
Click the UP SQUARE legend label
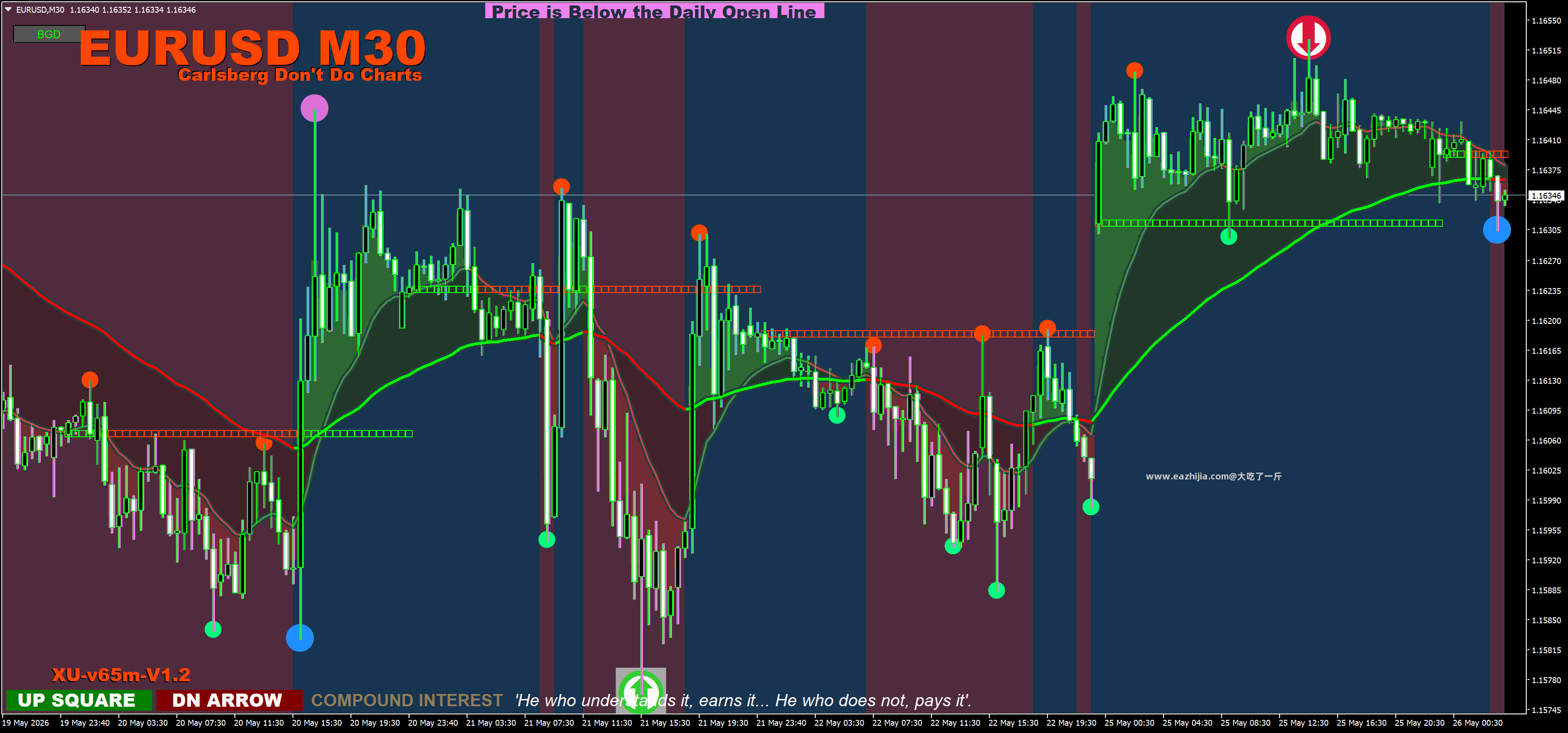[x=78, y=700]
